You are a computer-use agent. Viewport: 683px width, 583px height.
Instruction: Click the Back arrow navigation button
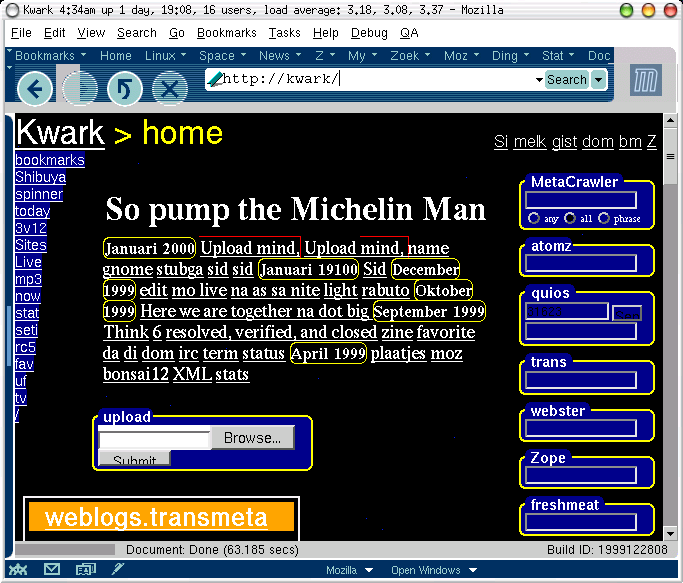35,89
